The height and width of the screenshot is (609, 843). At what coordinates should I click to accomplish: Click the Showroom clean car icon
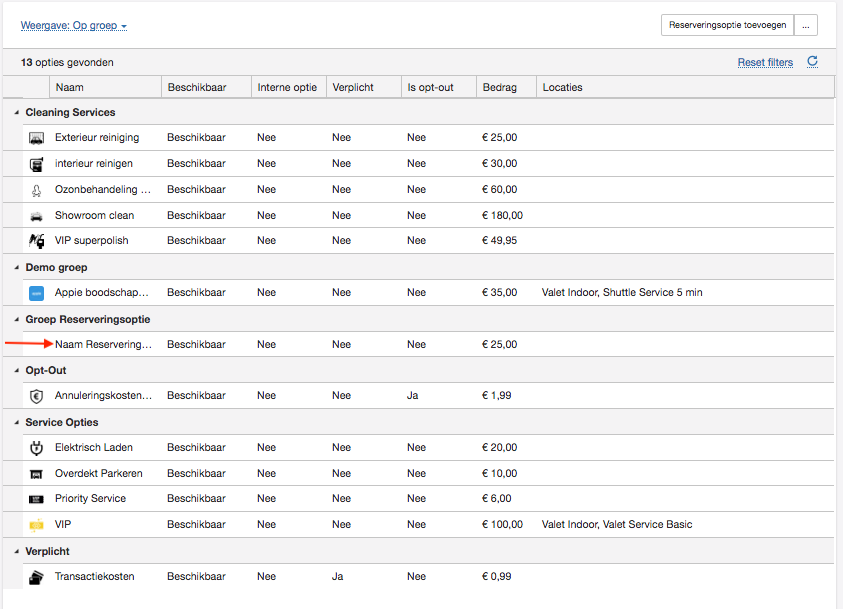tap(36, 216)
